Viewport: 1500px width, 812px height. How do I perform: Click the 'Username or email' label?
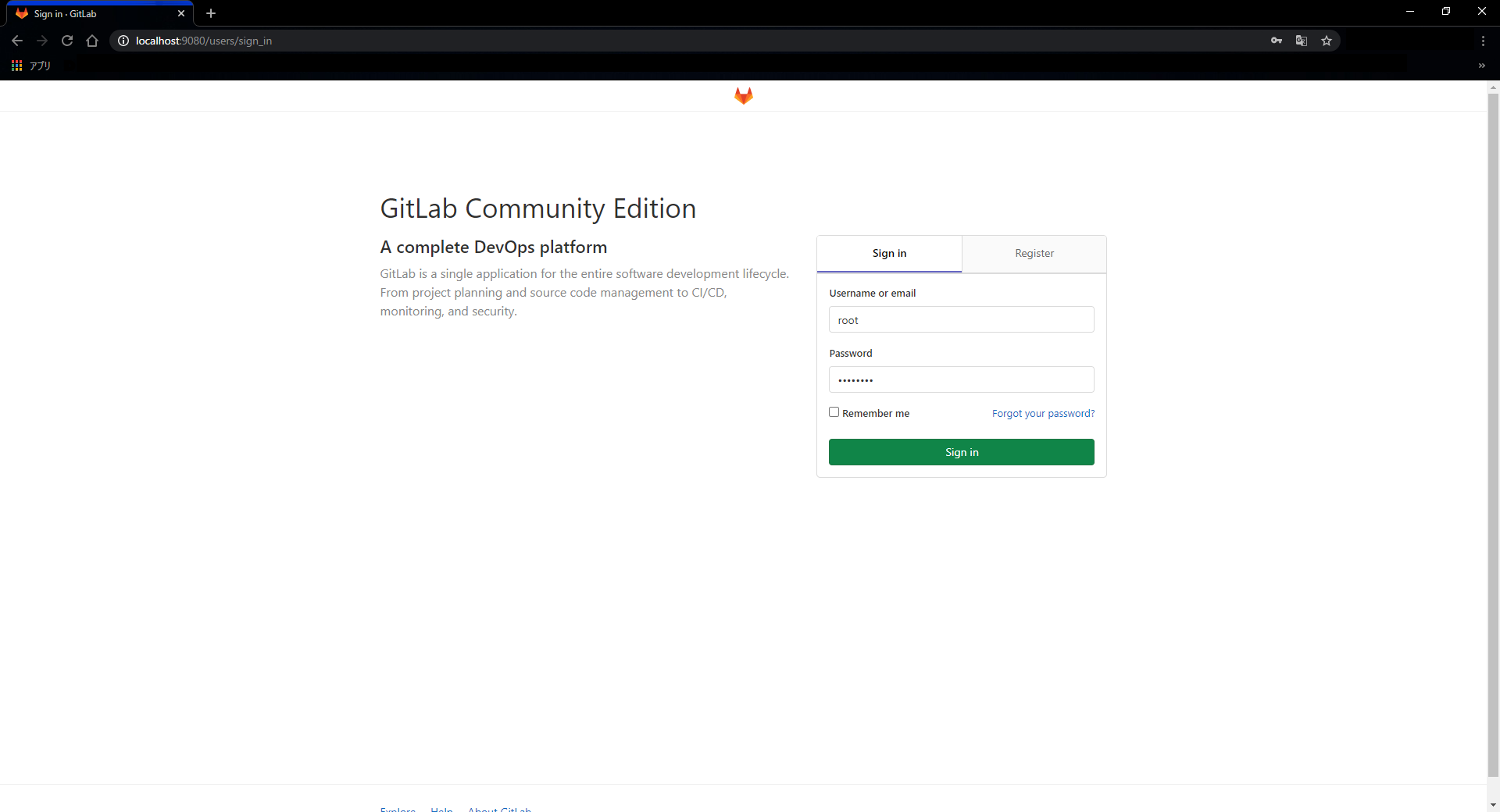(872, 293)
